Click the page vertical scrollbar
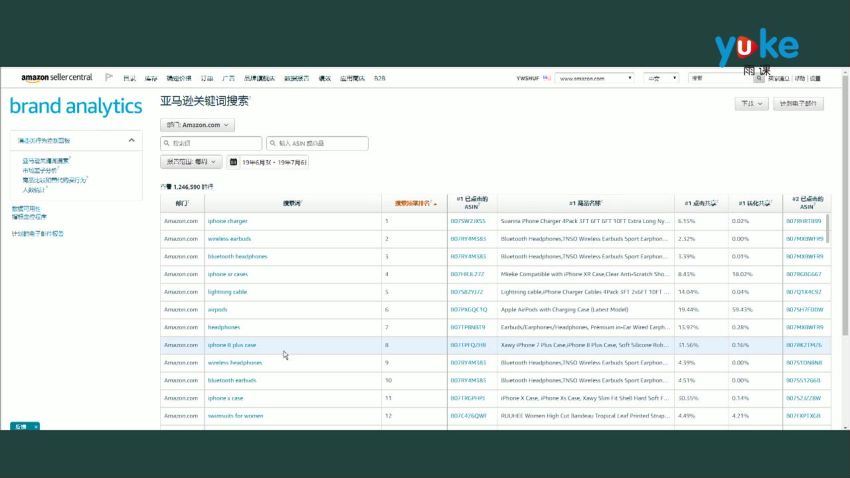This screenshot has height=478, width=850. coord(845,206)
